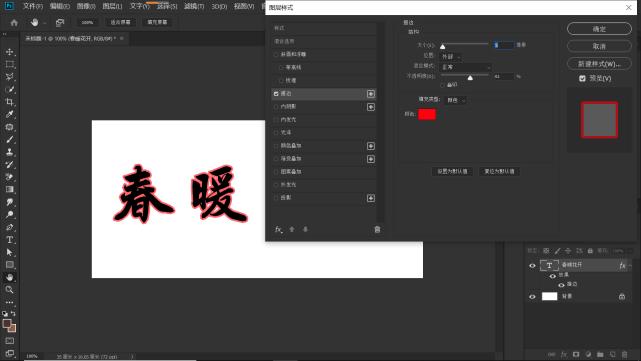
Task: Move effect up arrow in Layer Style dialog
Action: (292, 229)
